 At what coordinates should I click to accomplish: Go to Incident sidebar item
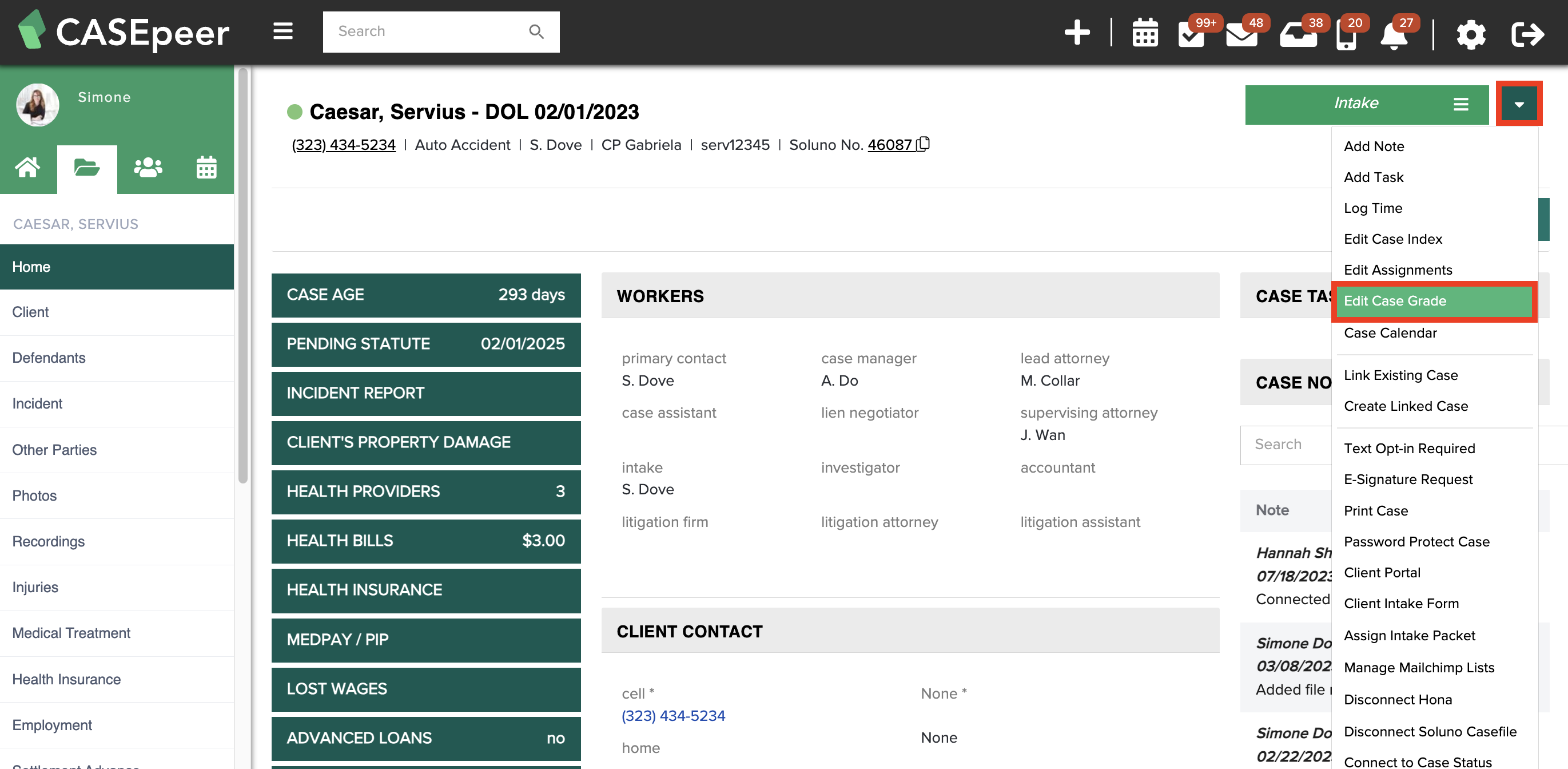tap(117, 404)
